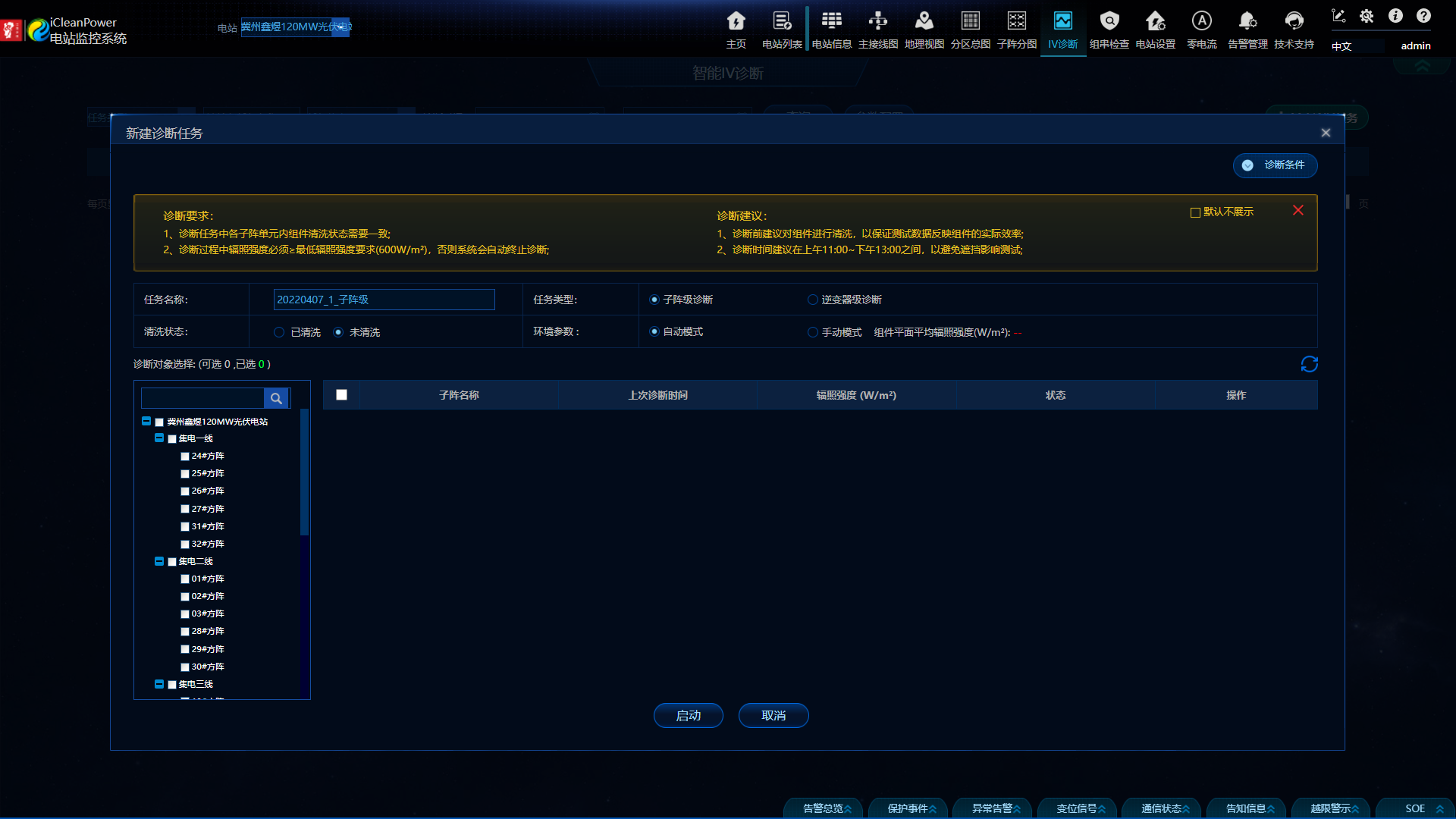Screen dimensions: 1456x819
Task: Expand the 告知信息 bottom tab
Action: 1247,808
